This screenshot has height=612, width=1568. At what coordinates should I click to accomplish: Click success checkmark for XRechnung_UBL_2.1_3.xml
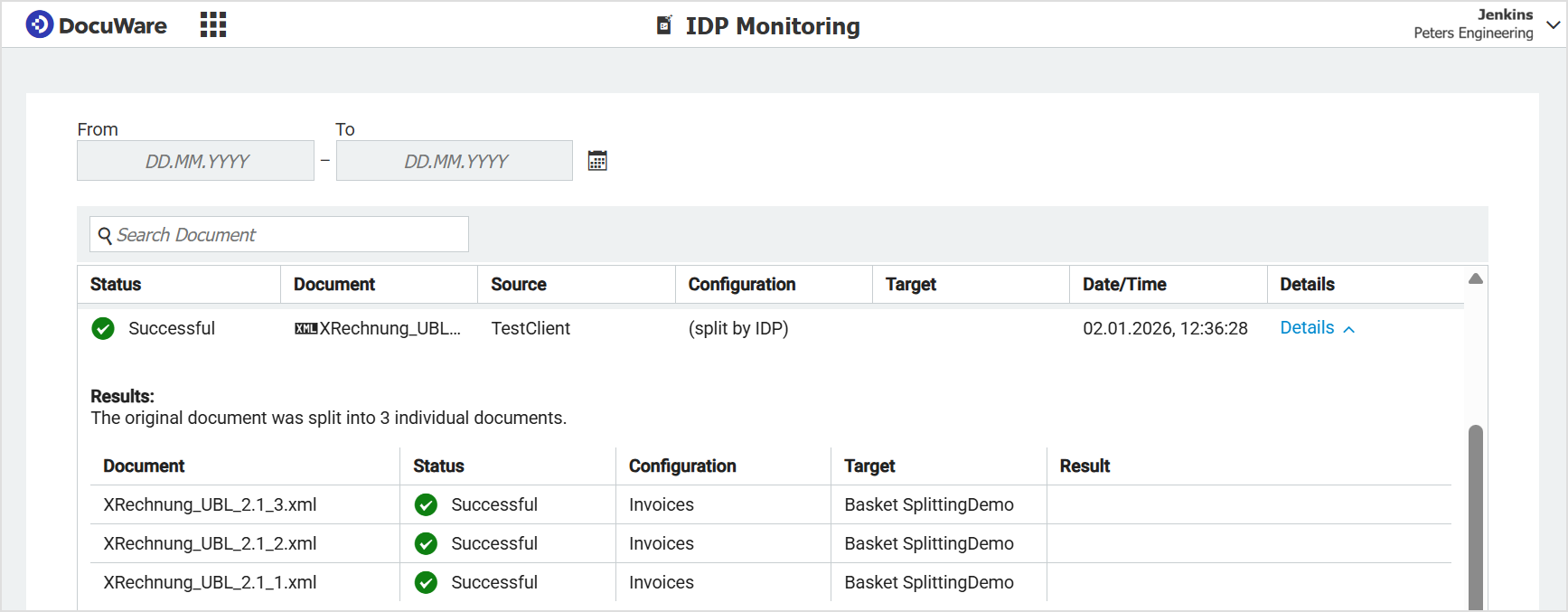[x=426, y=504]
